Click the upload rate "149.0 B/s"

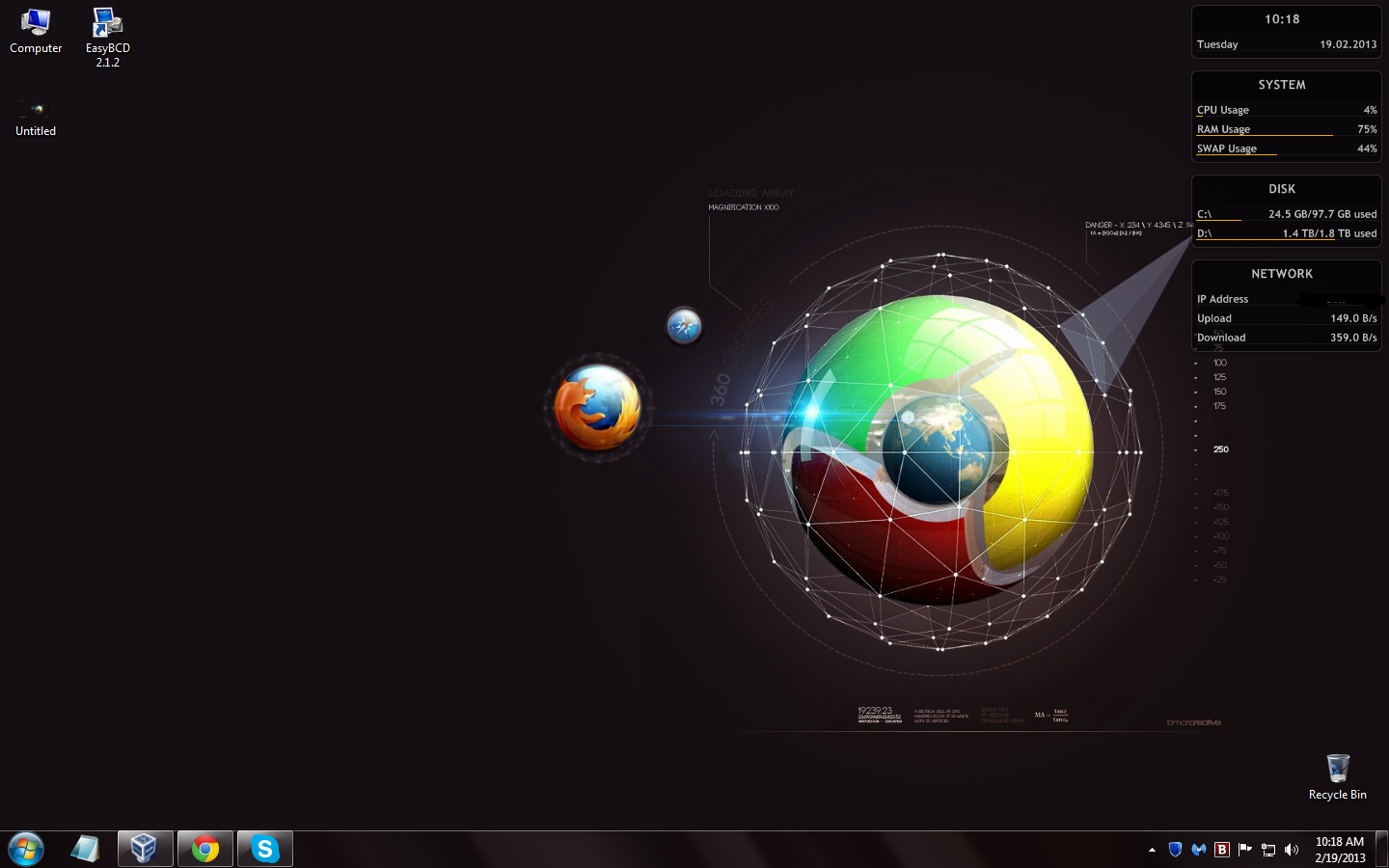point(1353,318)
